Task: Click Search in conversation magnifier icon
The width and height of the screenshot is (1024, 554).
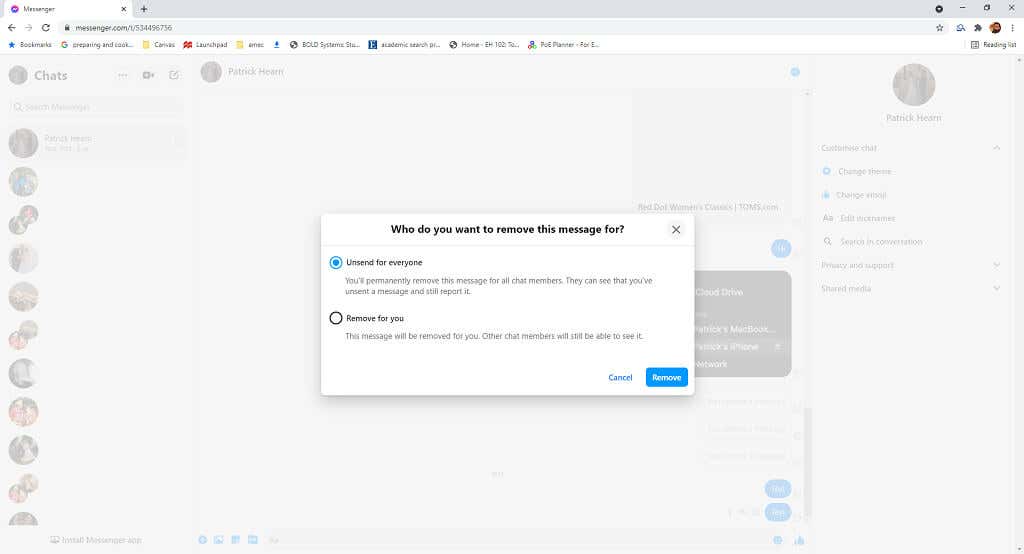Action: click(827, 242)
